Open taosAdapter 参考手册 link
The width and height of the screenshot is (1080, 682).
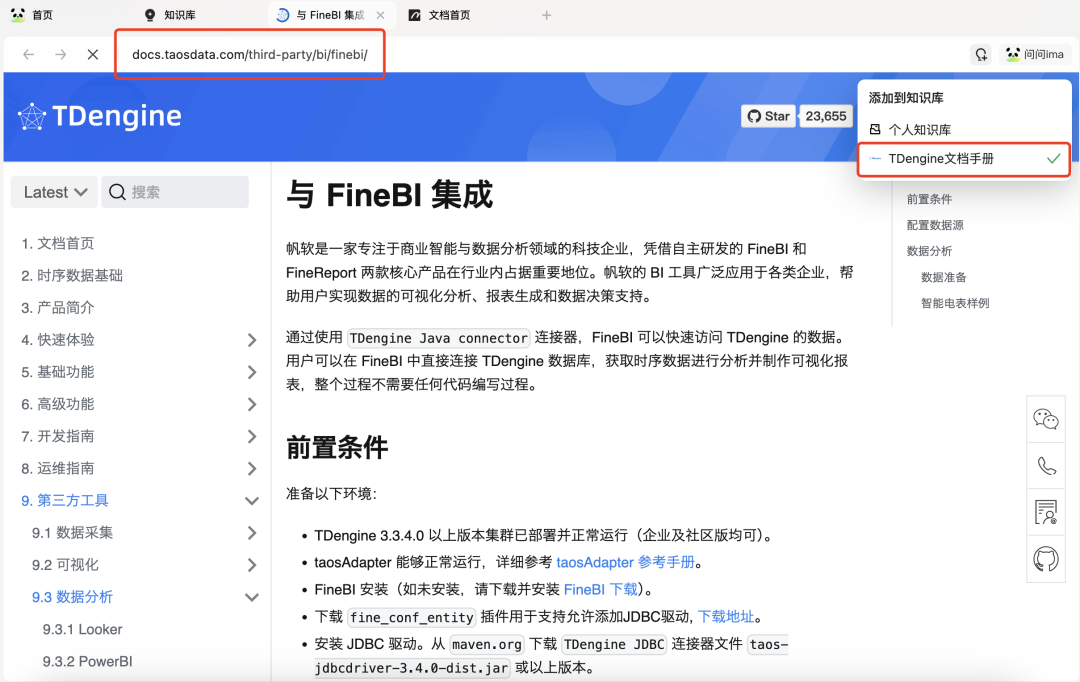(x=625, y=563)
